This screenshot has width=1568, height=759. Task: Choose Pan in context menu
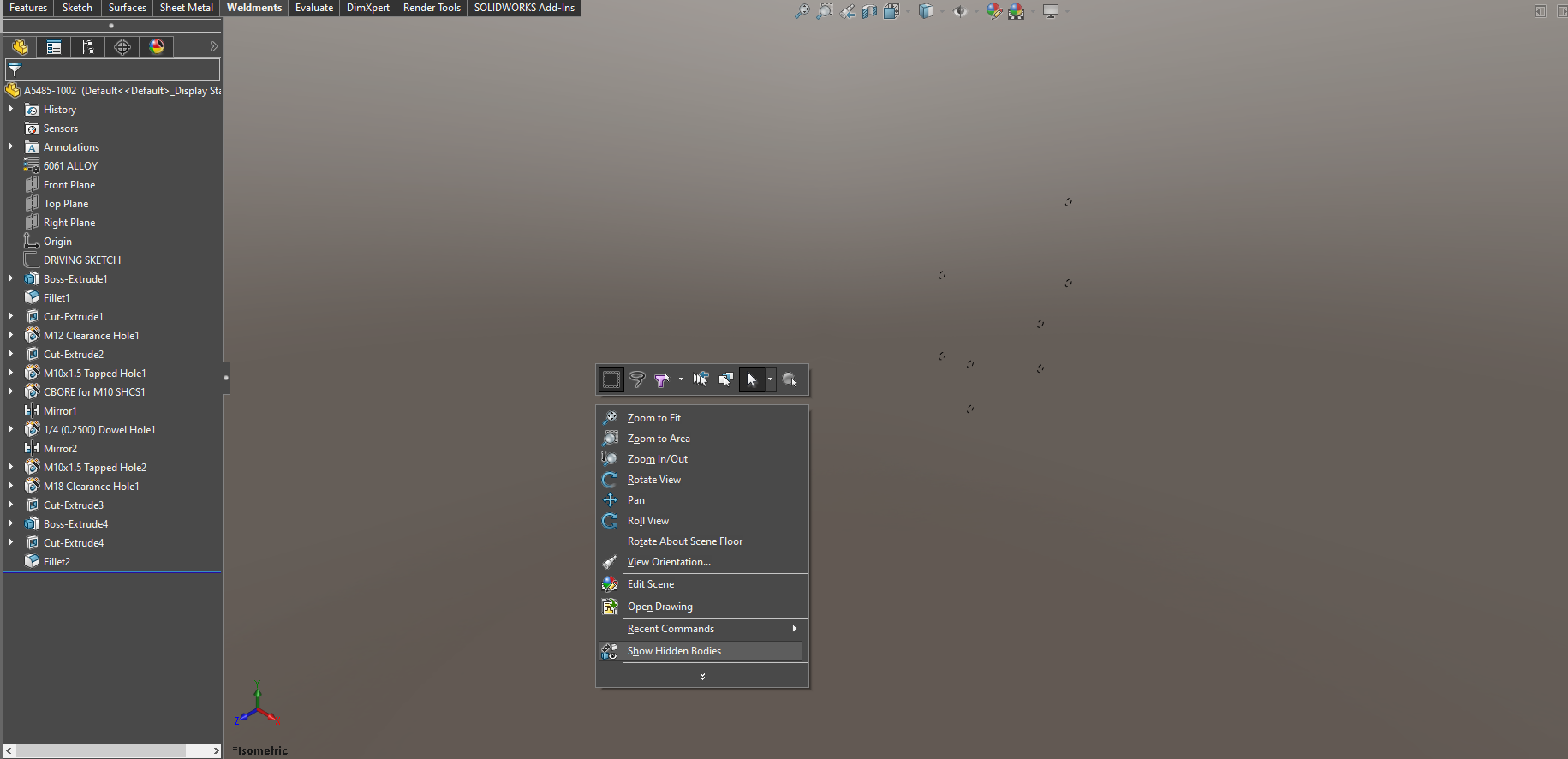[702, 500]
